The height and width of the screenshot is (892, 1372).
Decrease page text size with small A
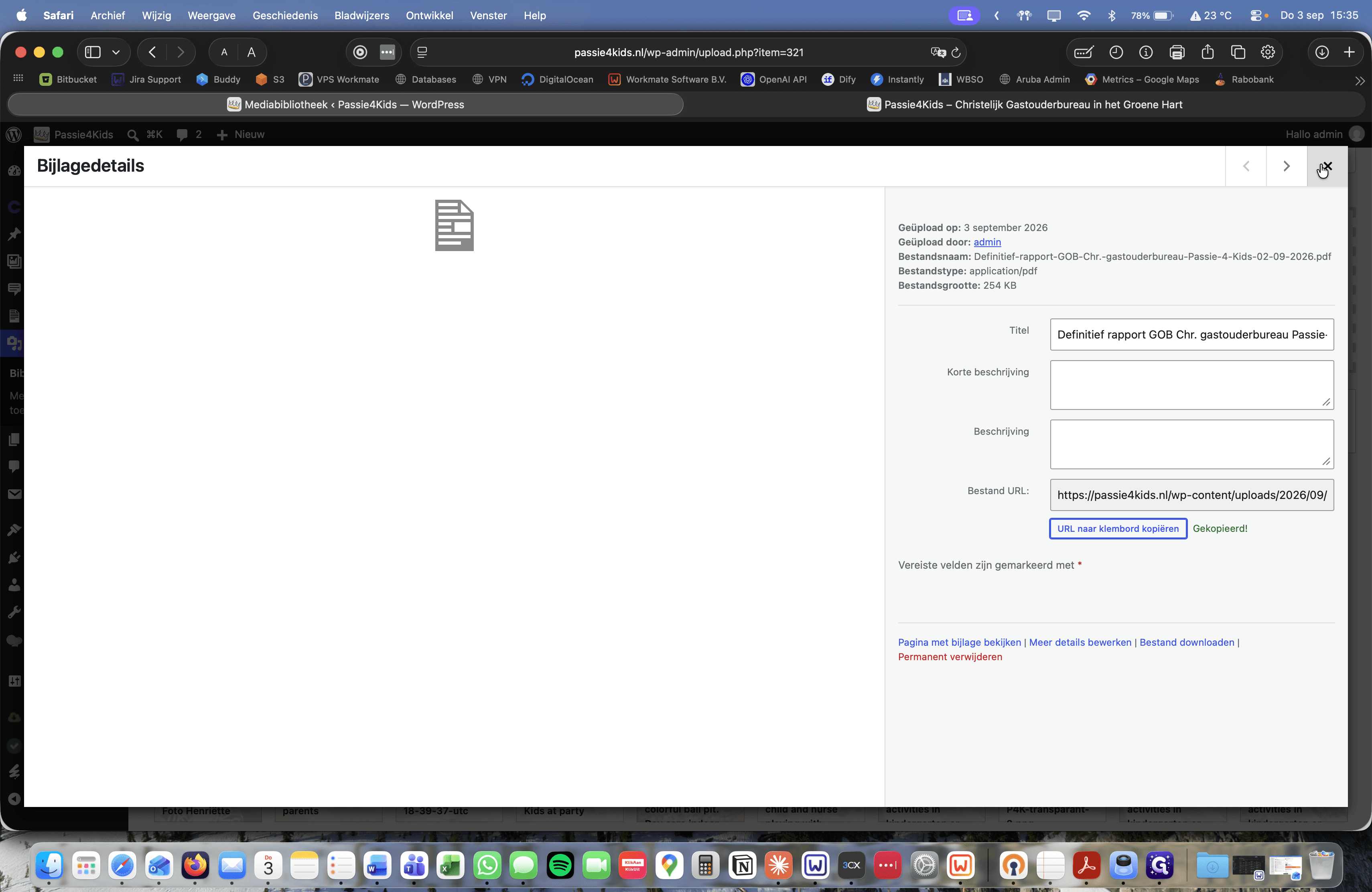(224, 53)
